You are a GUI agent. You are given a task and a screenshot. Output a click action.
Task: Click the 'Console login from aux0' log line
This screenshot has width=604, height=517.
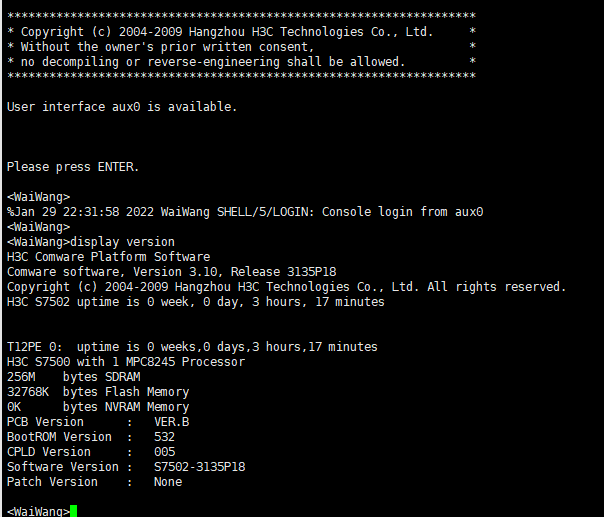pyautogui.click(x=245, y=212)
